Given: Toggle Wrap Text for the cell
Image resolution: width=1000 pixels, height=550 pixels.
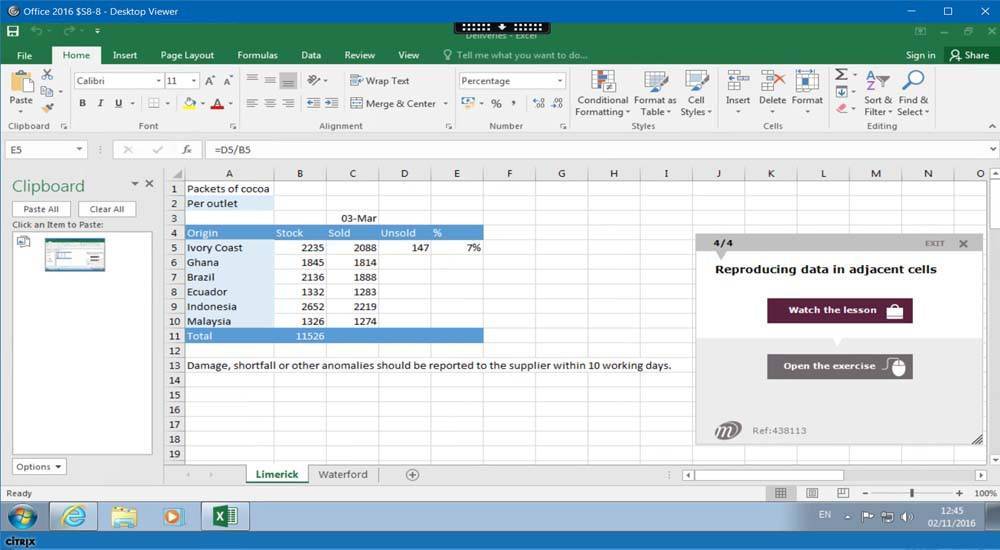Looking at the screenshot, I should tap(379, 81).
